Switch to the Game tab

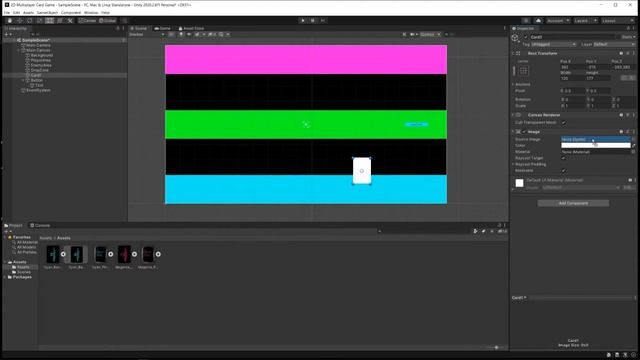coord(162,29)
